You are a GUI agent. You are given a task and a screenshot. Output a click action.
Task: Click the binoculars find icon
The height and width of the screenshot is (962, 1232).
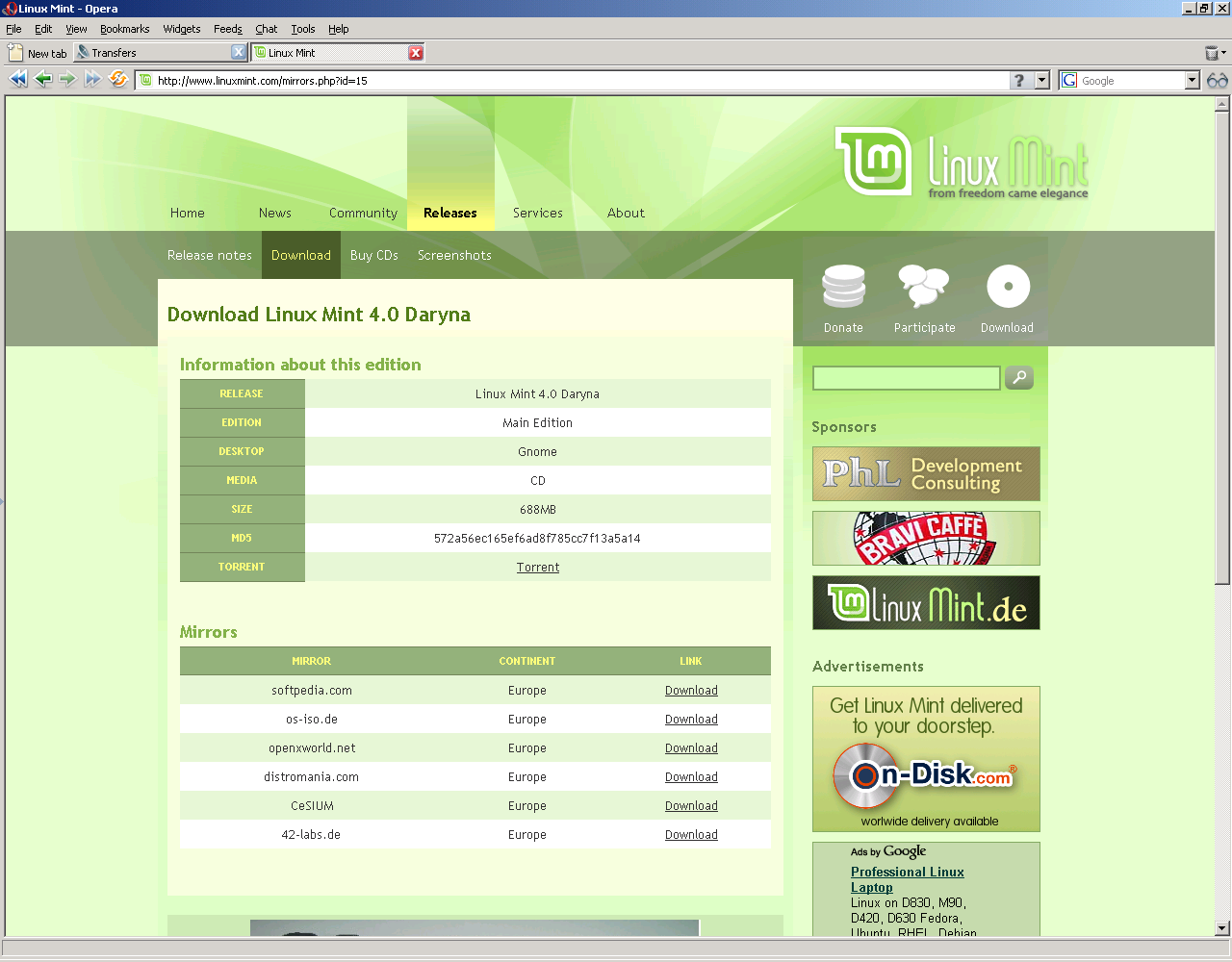pos(1218,81)
